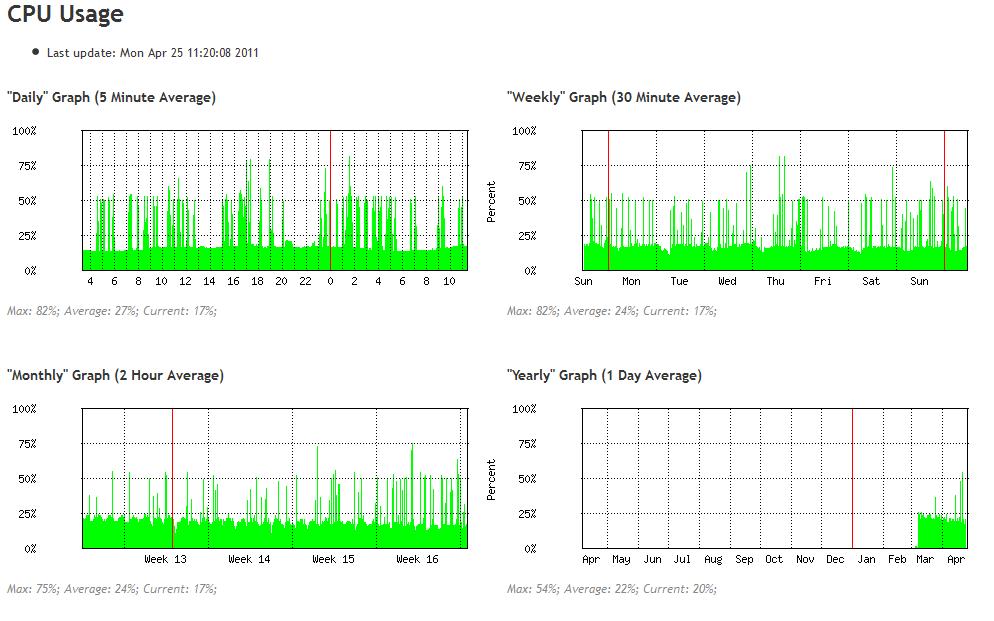Click the green usage area on the Yearly graph

click(940, 530)
